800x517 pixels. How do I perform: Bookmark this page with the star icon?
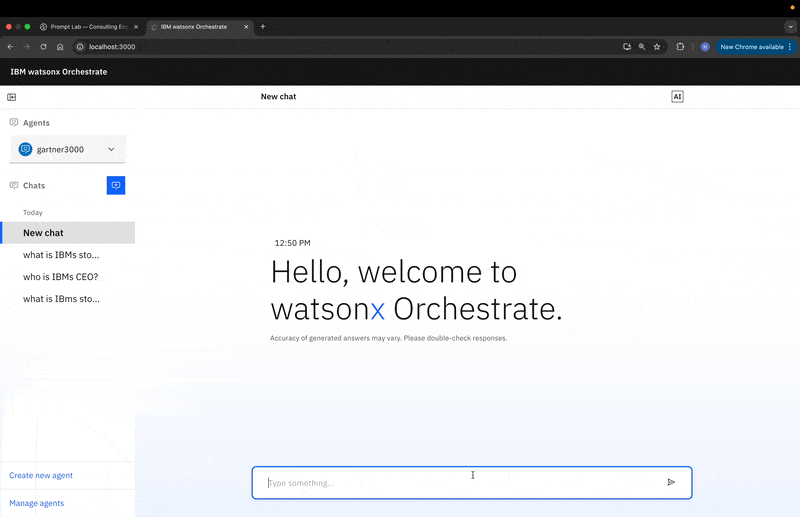pyautogui.click(x=657, y=46)
